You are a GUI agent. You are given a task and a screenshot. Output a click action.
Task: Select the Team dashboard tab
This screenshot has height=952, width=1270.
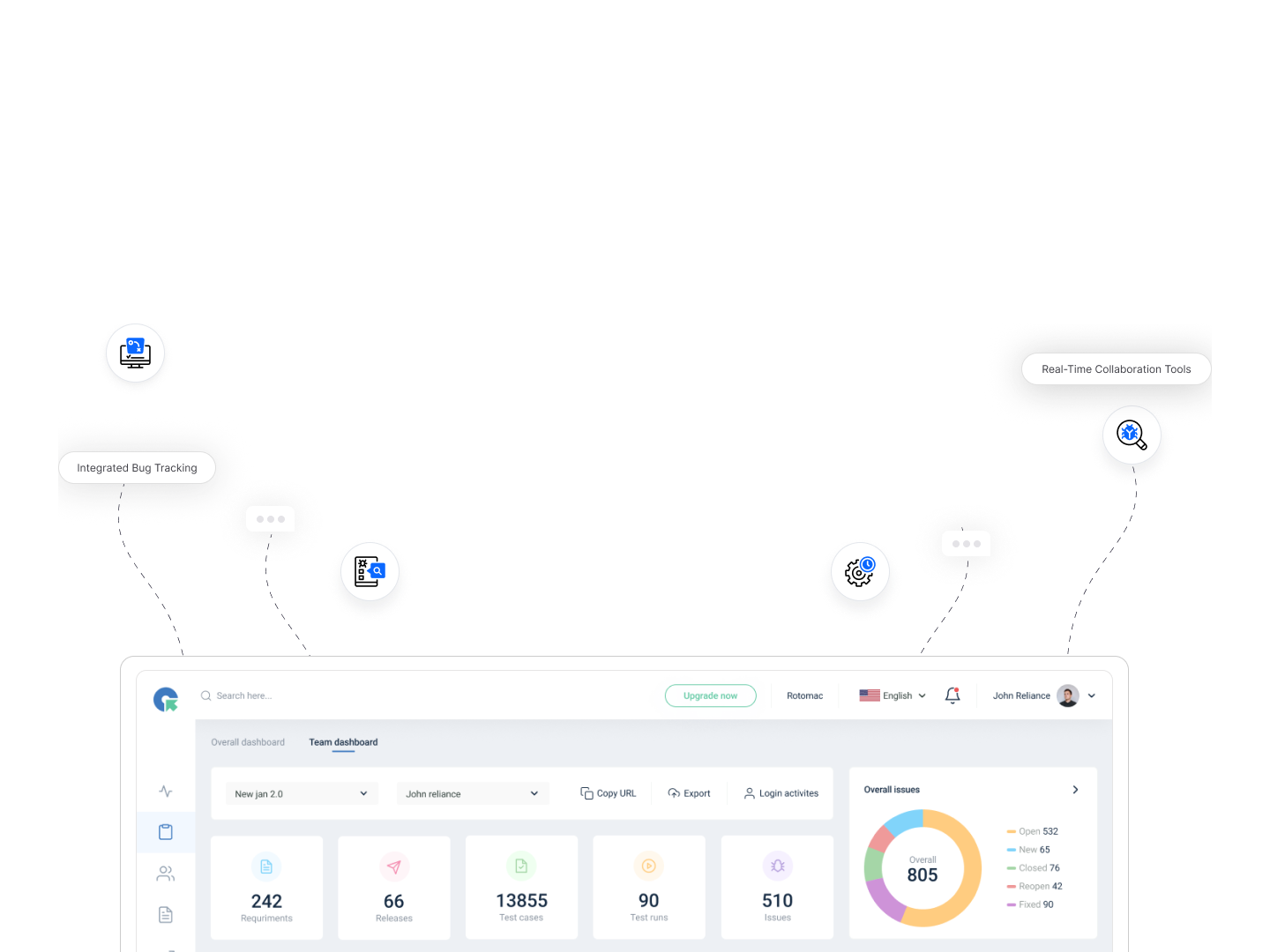343,742
